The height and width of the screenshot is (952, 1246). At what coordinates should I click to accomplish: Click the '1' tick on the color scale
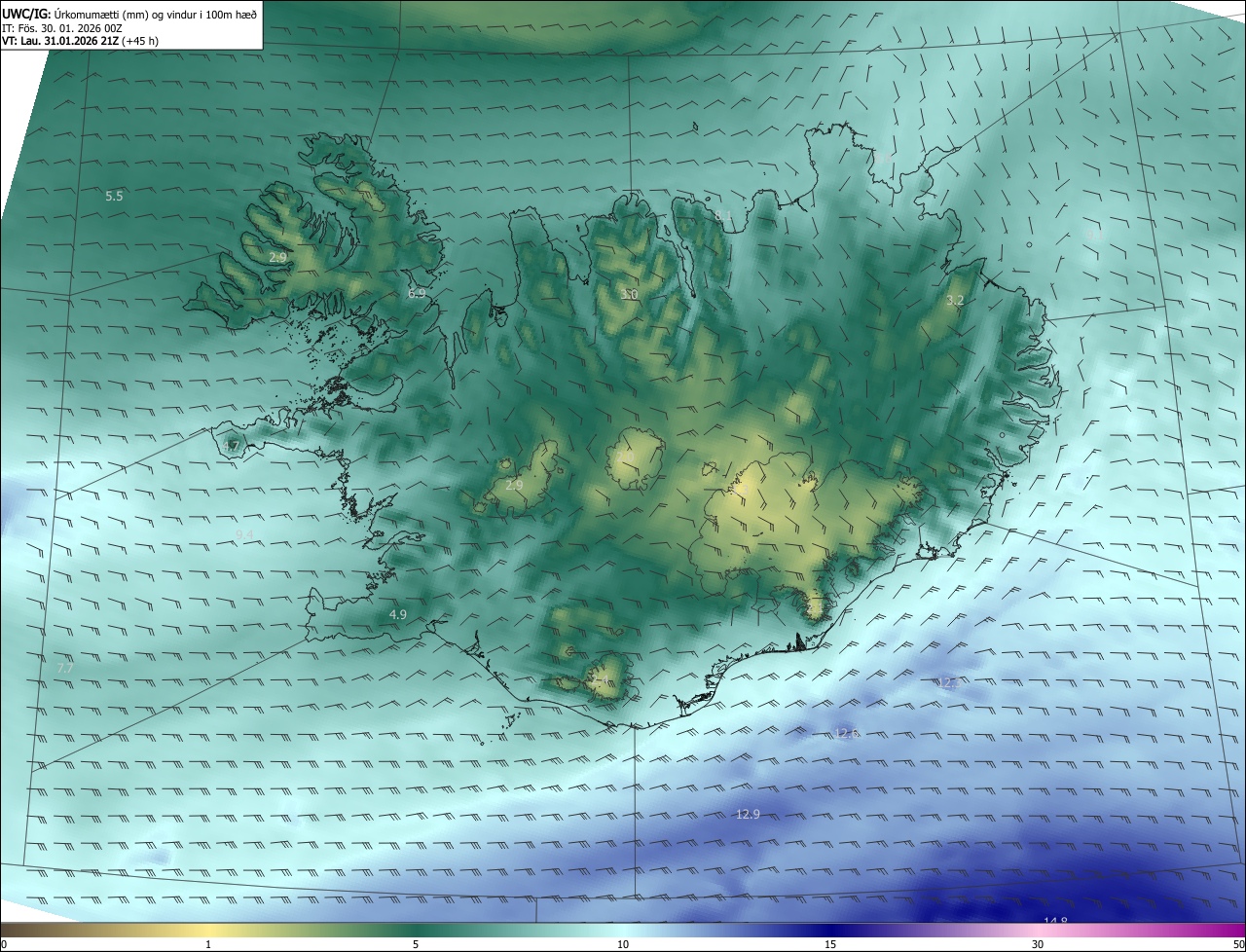coord(208,944)
